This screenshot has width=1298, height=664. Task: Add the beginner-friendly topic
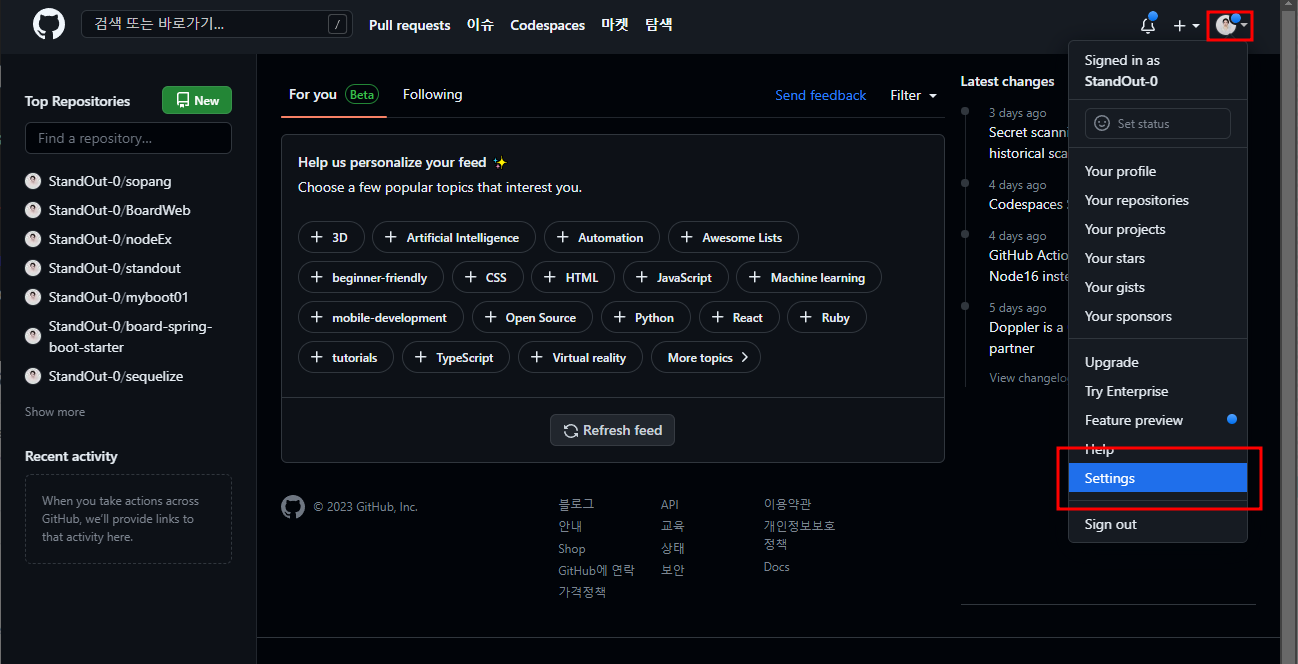[371, 277]
